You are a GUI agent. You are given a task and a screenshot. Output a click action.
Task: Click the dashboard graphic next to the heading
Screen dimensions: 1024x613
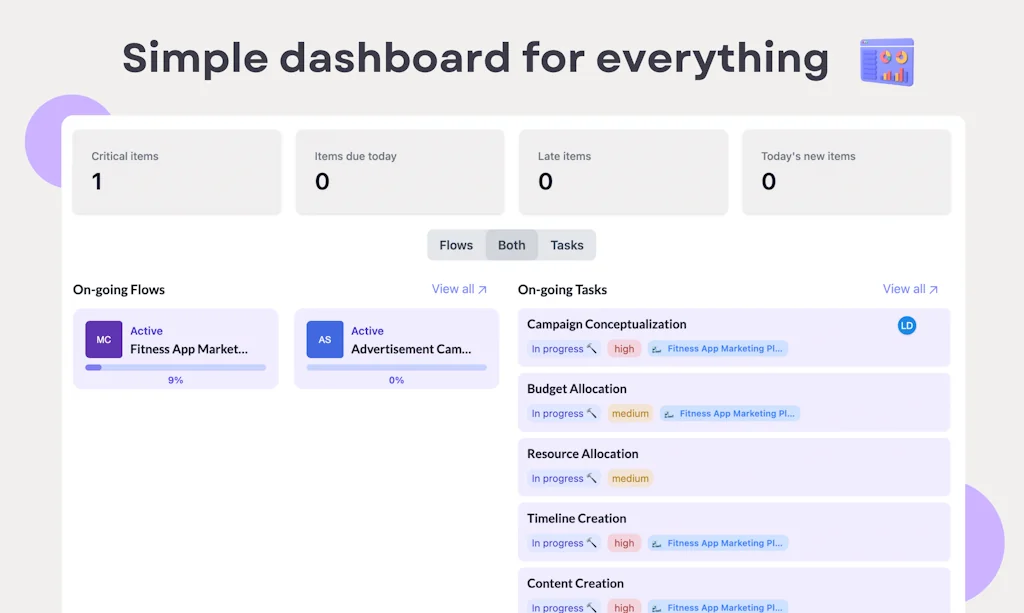(x=886, y=61)
